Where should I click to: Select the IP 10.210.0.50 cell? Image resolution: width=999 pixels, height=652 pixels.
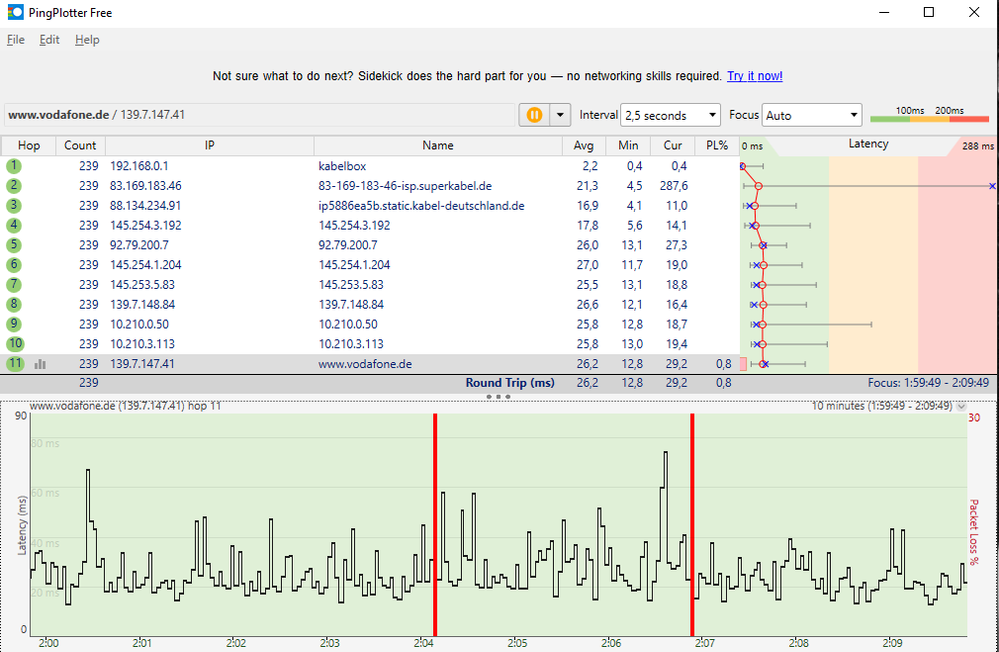pyautogui.click(x=139, y=324)
